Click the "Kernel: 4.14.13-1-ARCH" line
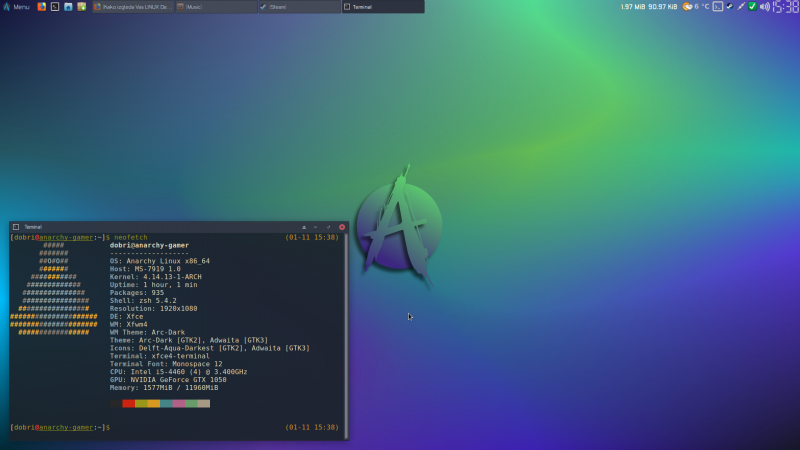This screenshot has width=800, height=450. [156, 277]
